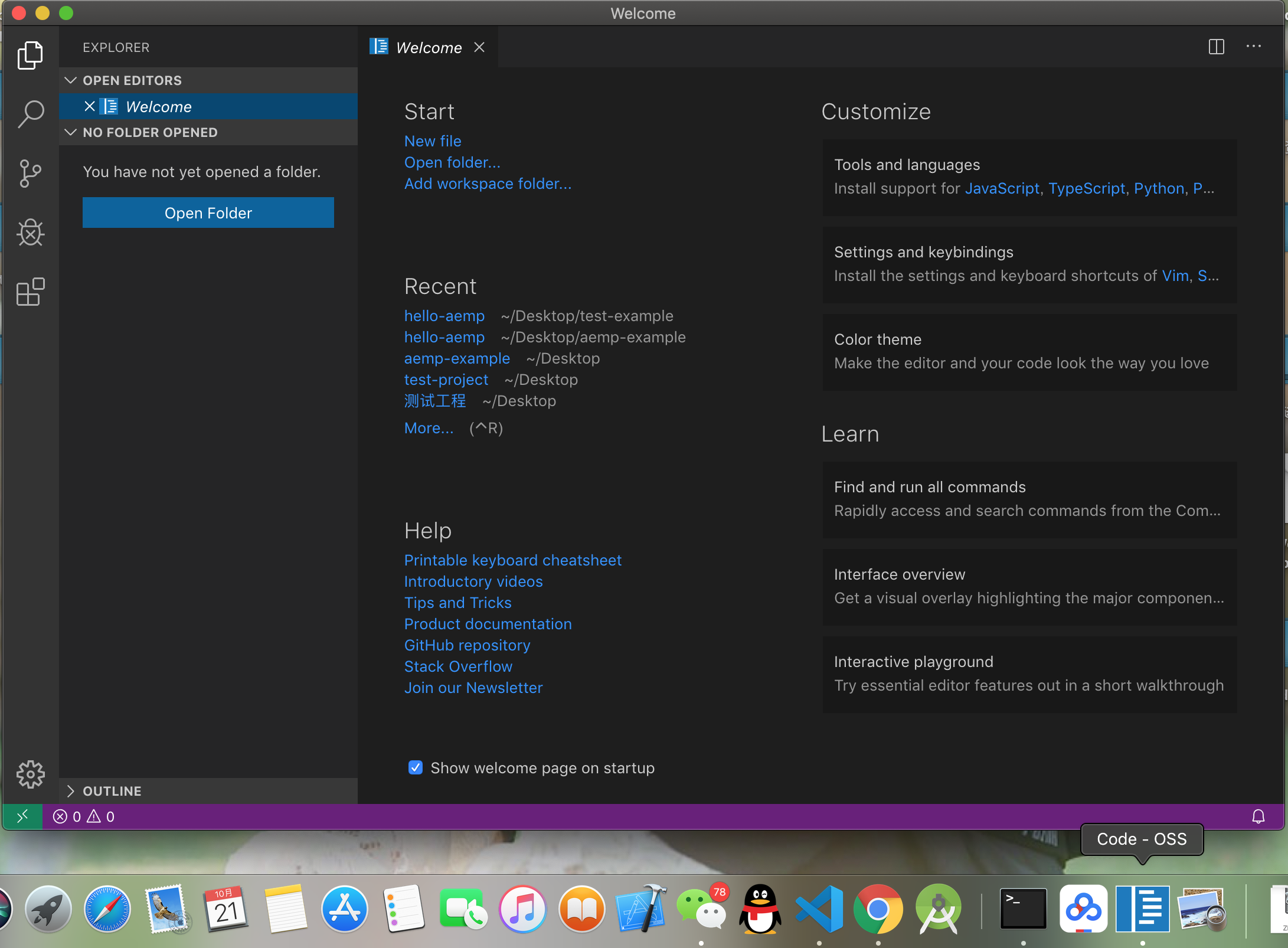Click the Search sidebar icon
The height and width of the screenshot is (948, 1288).
tap(29, 113)
